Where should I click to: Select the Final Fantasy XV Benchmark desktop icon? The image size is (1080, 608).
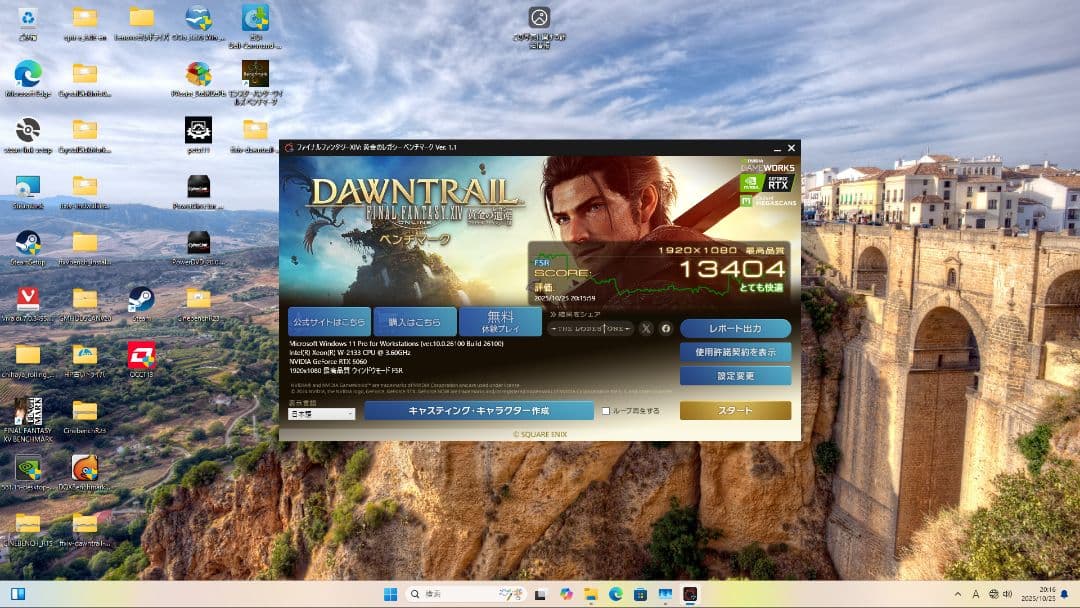[x=28, y=415]
